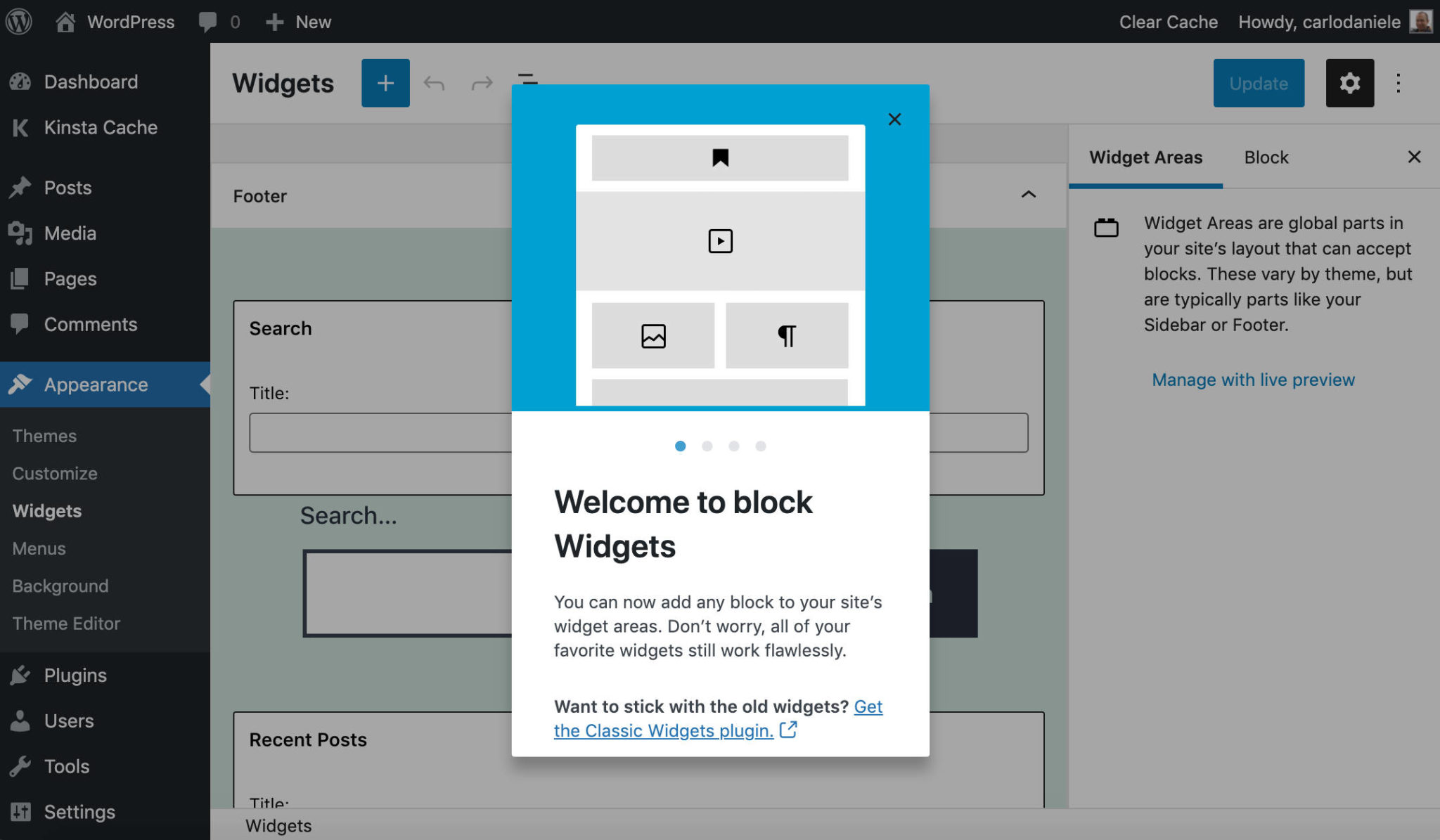The image size is (1440, 840).
Task: Click the list view/document overview icon
Action: [x=528, y=82]
